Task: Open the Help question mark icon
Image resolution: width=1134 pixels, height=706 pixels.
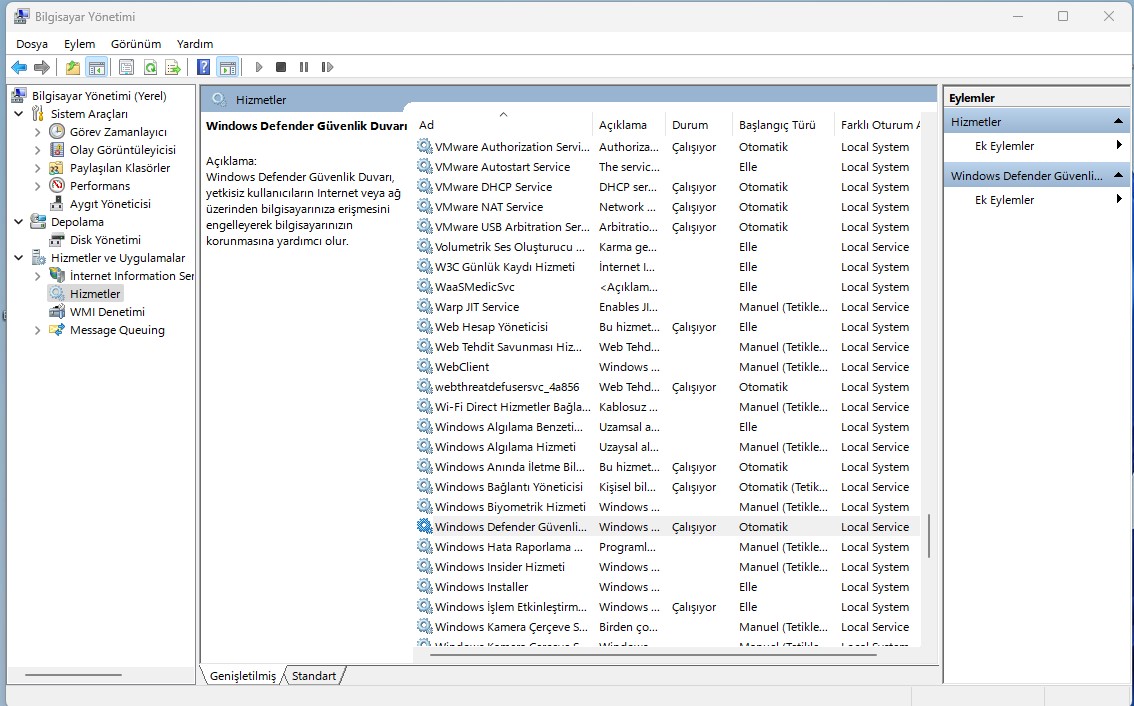Action: [204, 67]
